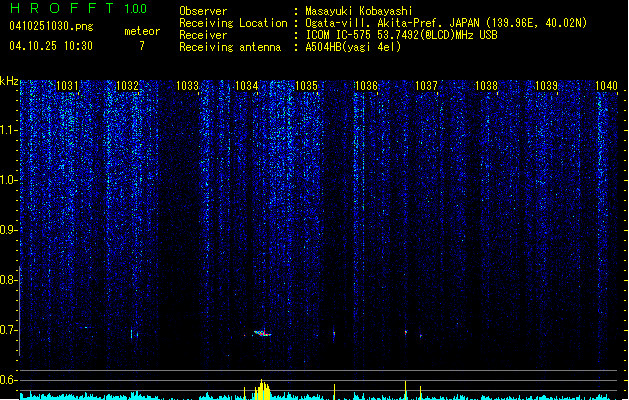
Task: Click the 0.6 kHz frequency tick label
Action: coord(8,380)
